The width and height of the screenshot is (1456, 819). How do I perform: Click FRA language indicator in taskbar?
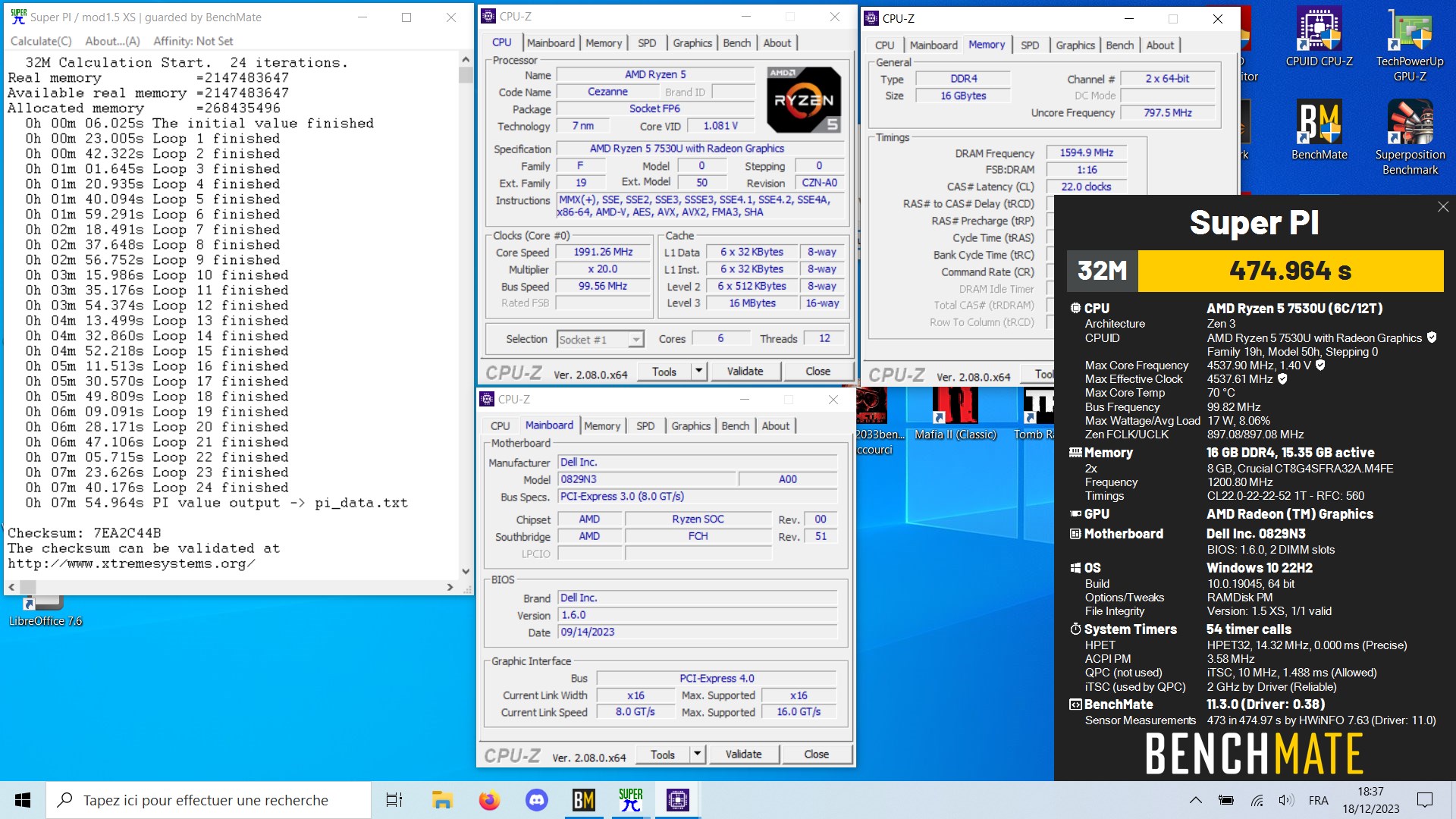pyautogui.click(x=1319, y=800)
